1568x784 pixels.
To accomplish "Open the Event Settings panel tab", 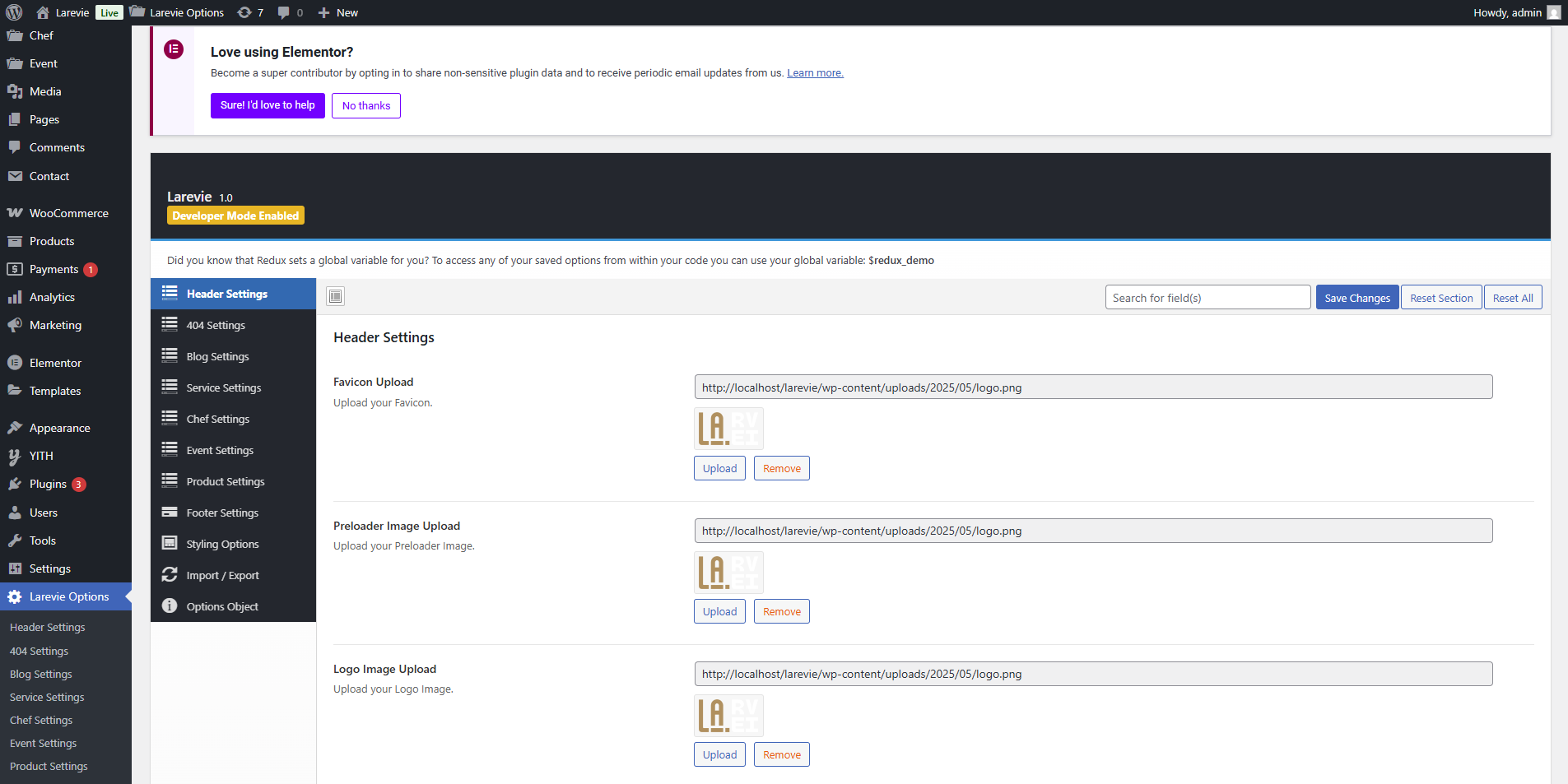I will coord(233,450).
